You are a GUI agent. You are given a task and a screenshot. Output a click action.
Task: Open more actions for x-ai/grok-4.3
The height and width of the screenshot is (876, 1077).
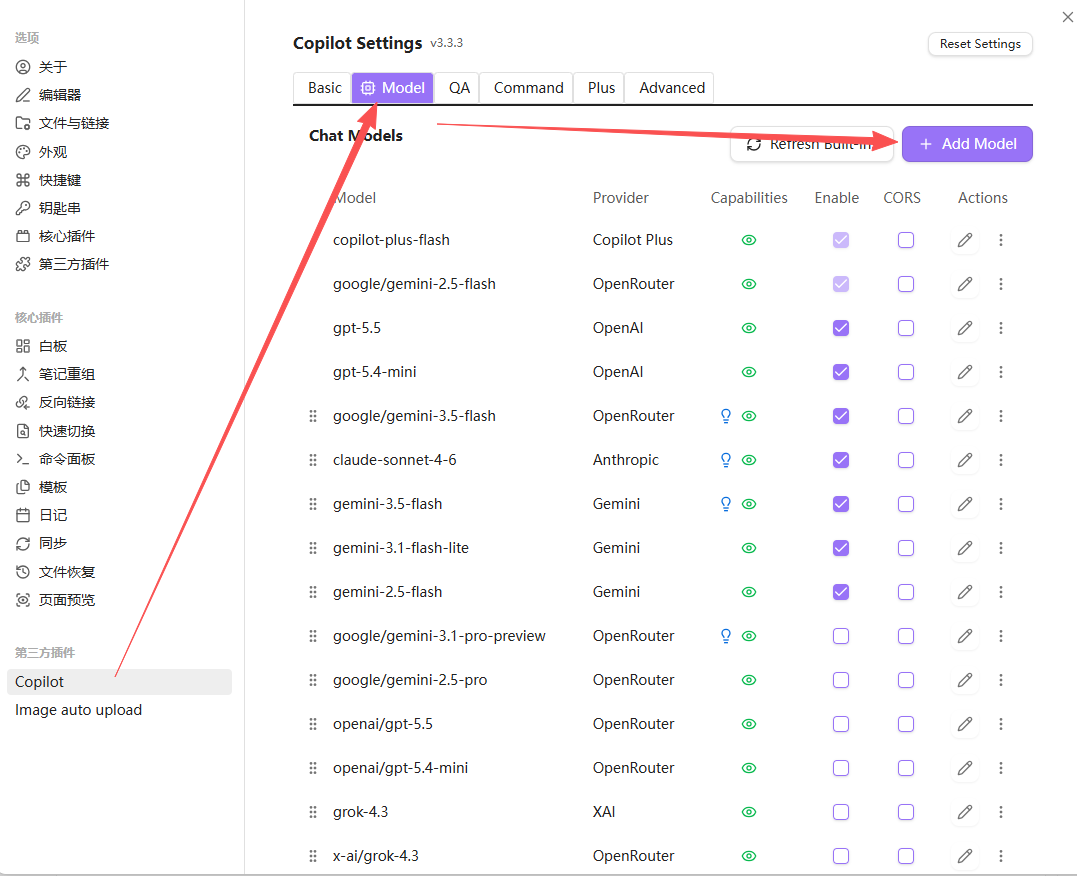(1001, 855)
